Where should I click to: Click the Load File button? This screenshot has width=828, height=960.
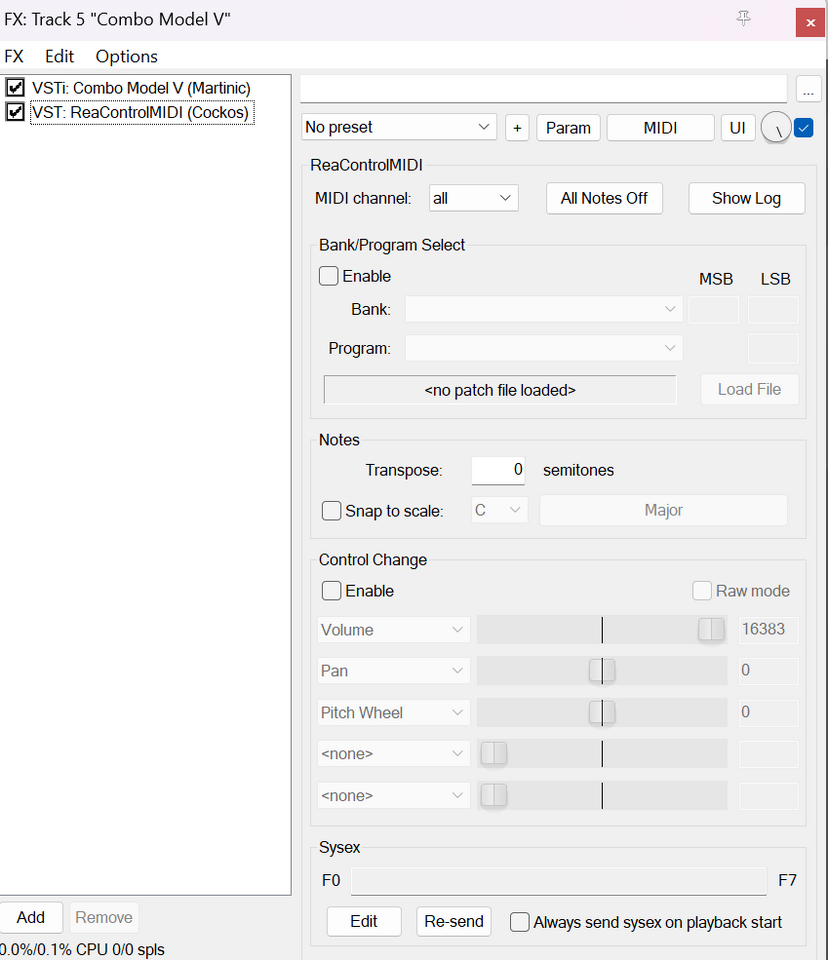coord(749,389)
